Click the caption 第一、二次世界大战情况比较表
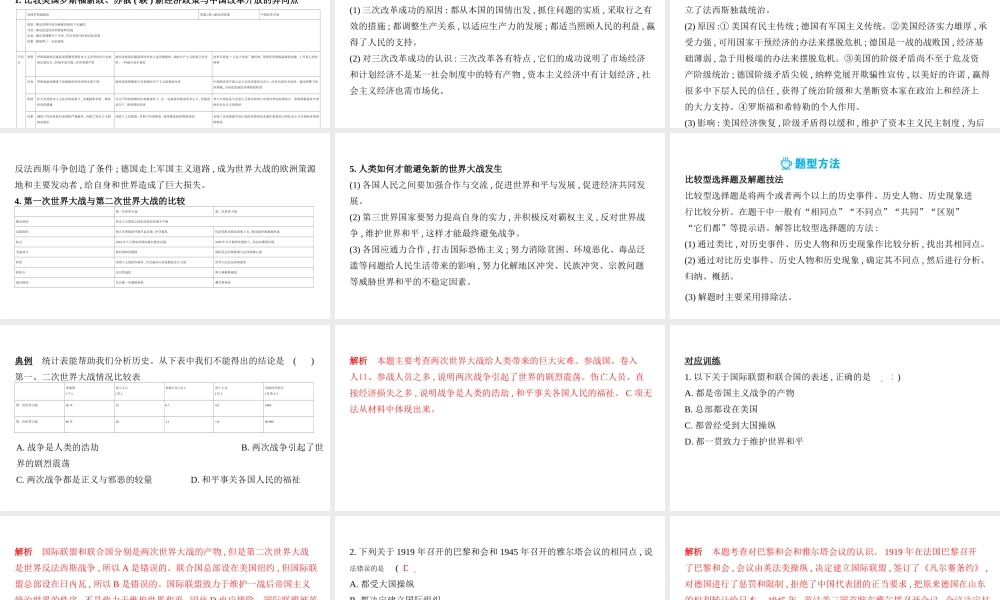Image resolution: width=1000 pixels, height=600 pixels. [x=78, y=377]
